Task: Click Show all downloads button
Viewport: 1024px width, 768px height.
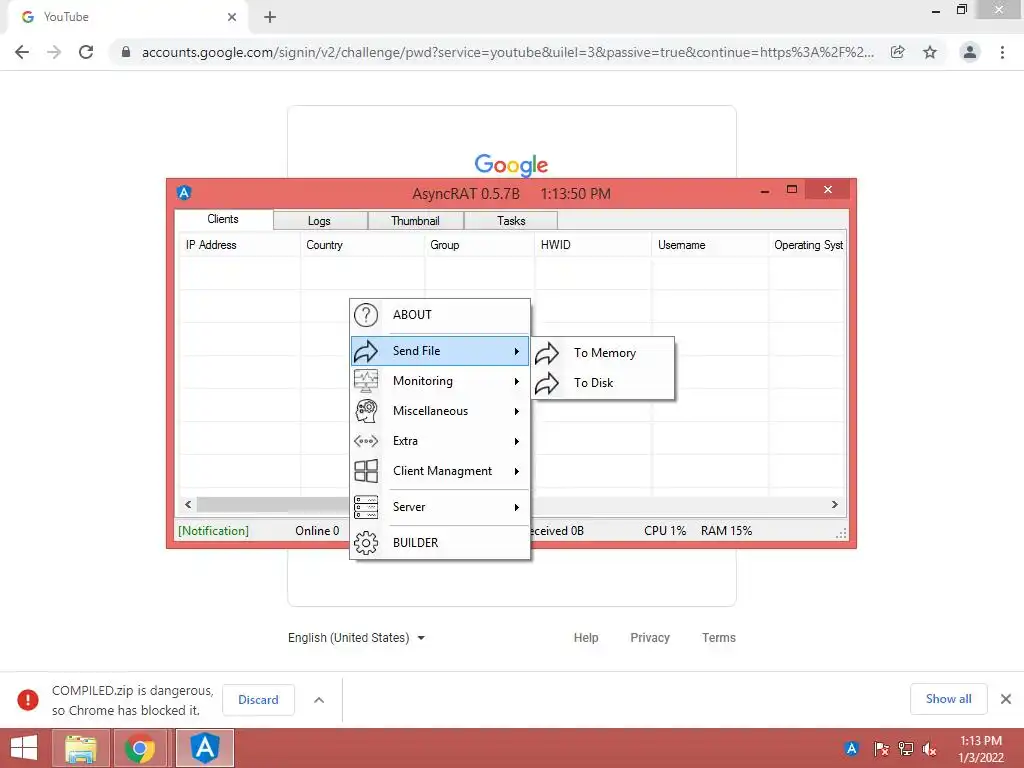Action: click(948, 699)
